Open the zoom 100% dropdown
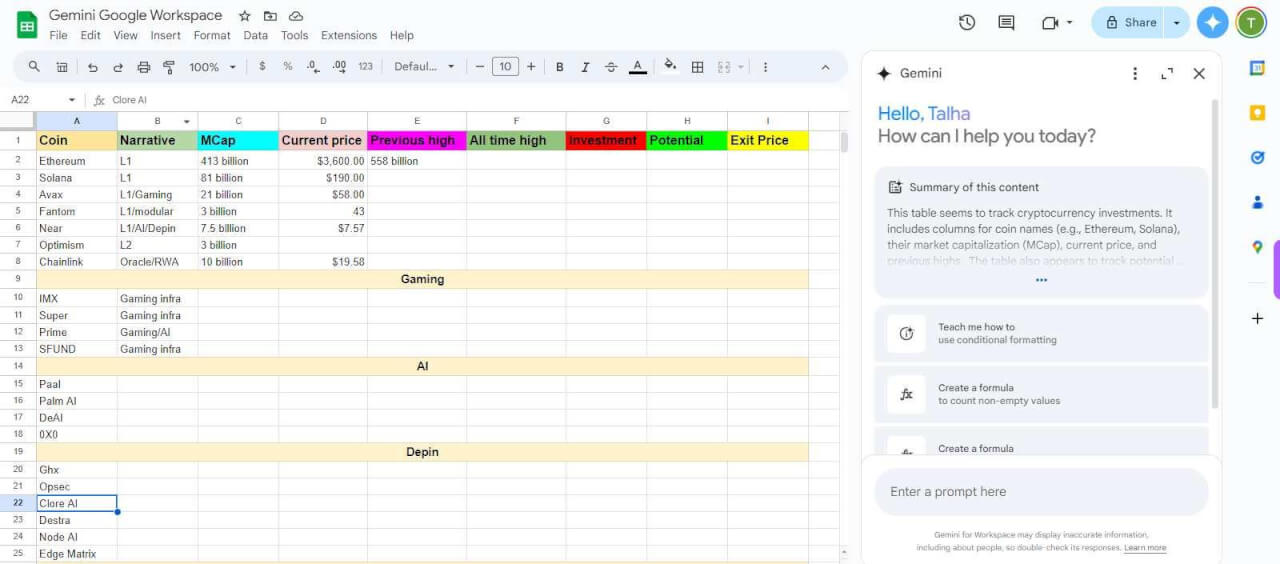The width and height of the screenshot is (1280, 564). (x=213, y=67)
